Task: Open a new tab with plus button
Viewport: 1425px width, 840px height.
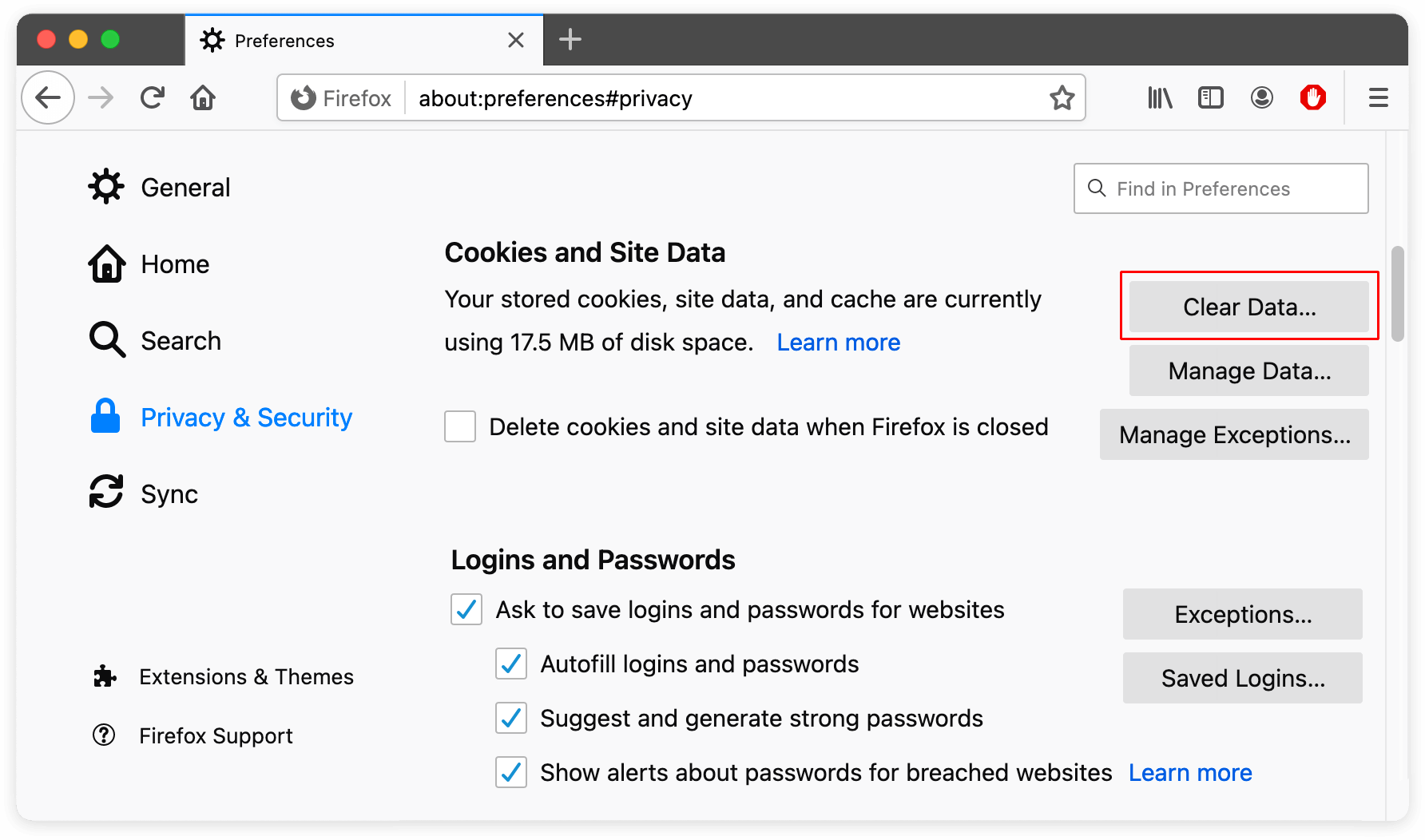Action: pos(570,39)
